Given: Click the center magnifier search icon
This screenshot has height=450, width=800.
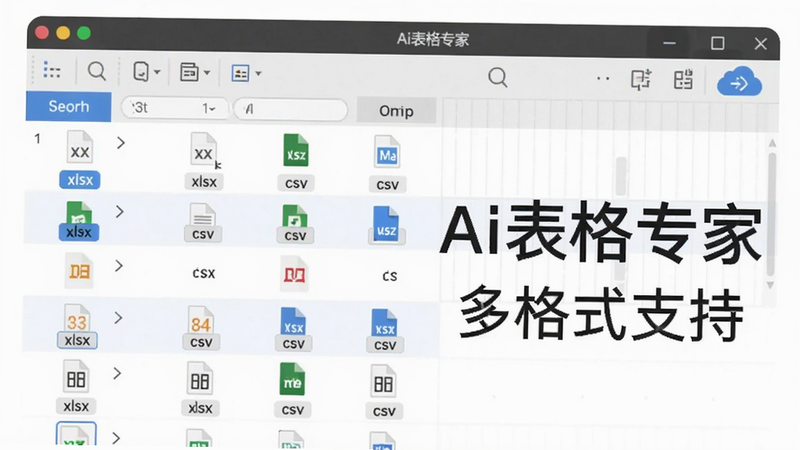Looking at the screenshot, I should pyautogui.click(x=497, y=78).
